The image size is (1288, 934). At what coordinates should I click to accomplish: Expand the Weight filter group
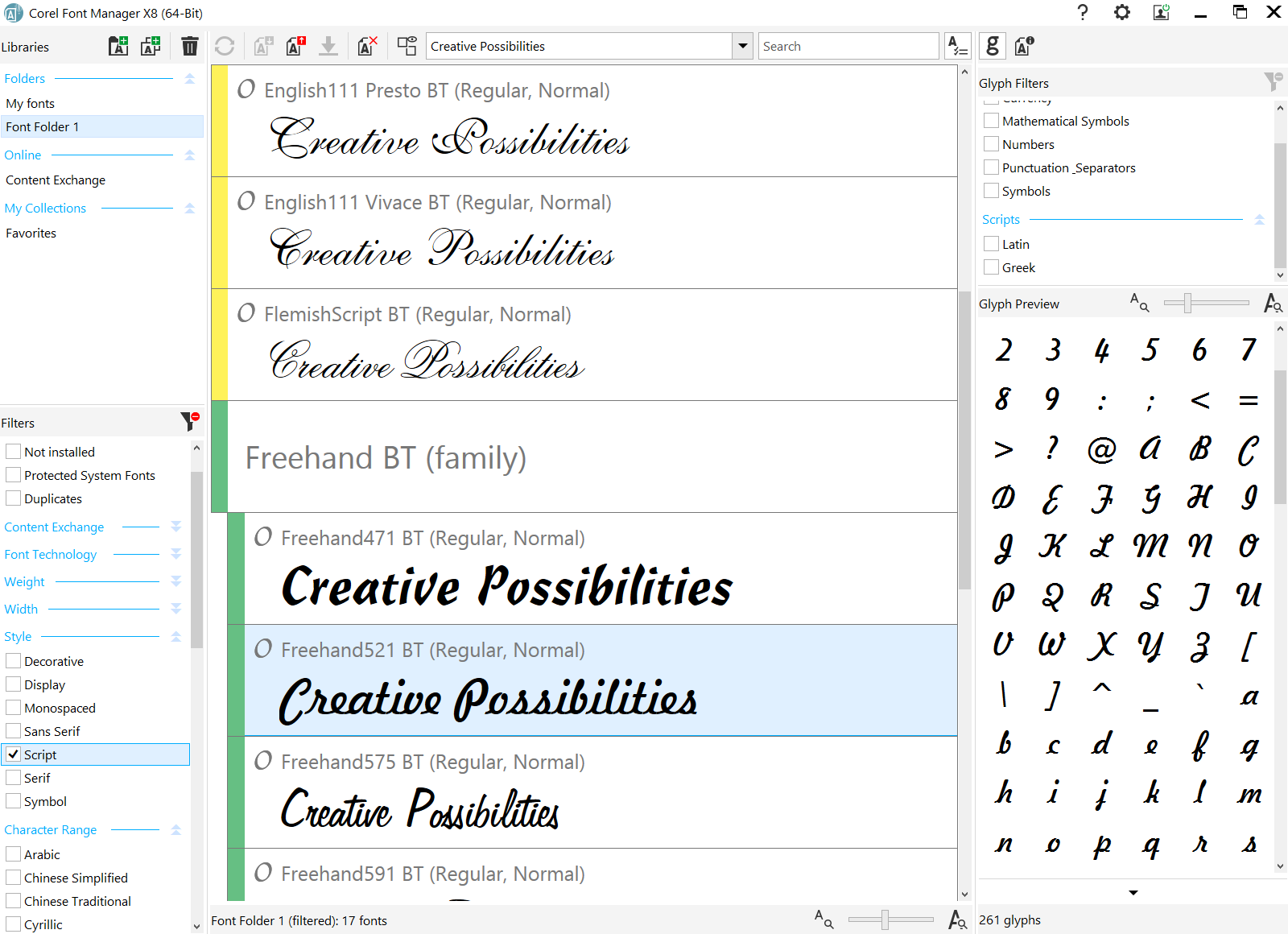point(176,581)
